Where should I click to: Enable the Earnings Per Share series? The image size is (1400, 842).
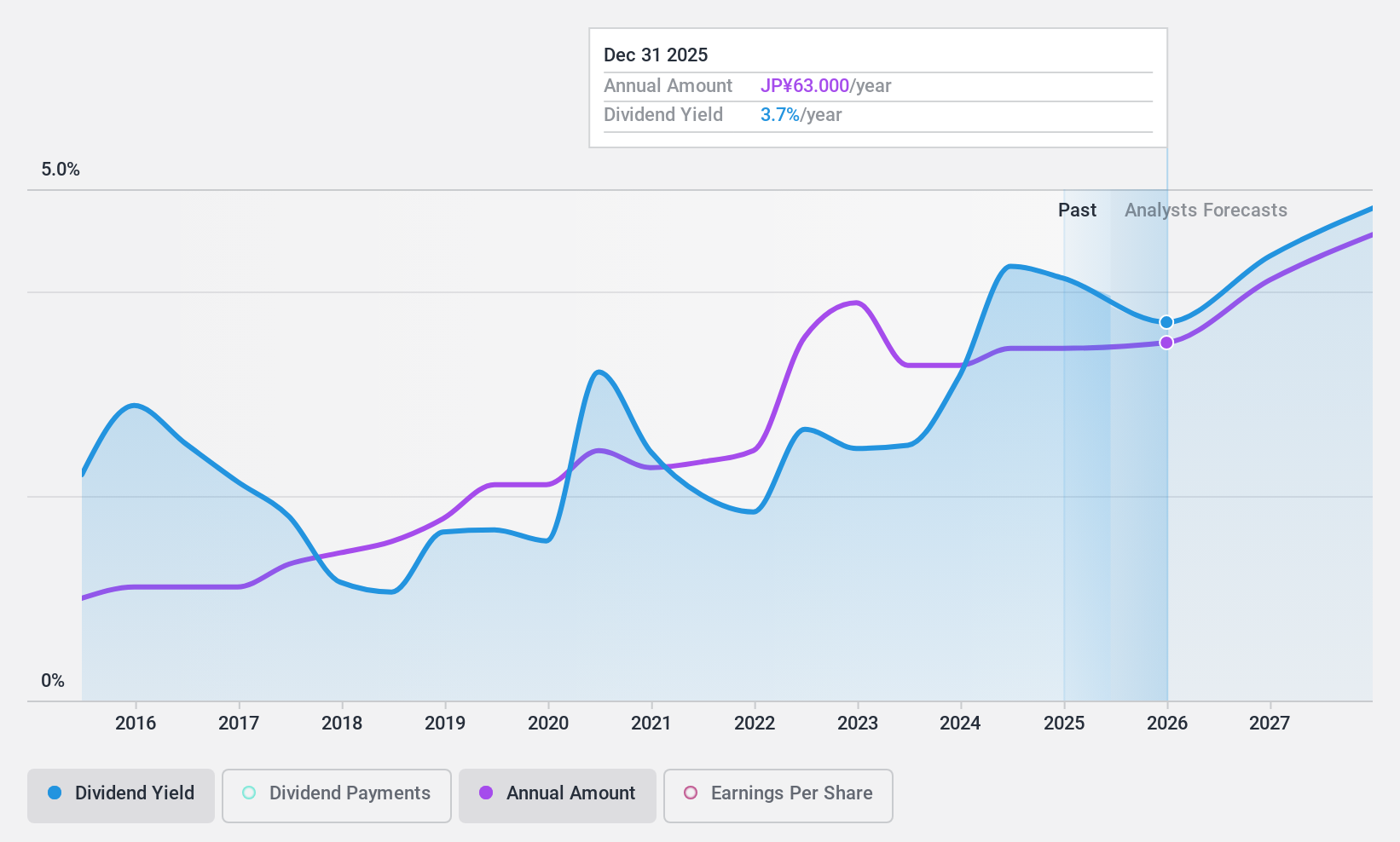coord(778,796)
